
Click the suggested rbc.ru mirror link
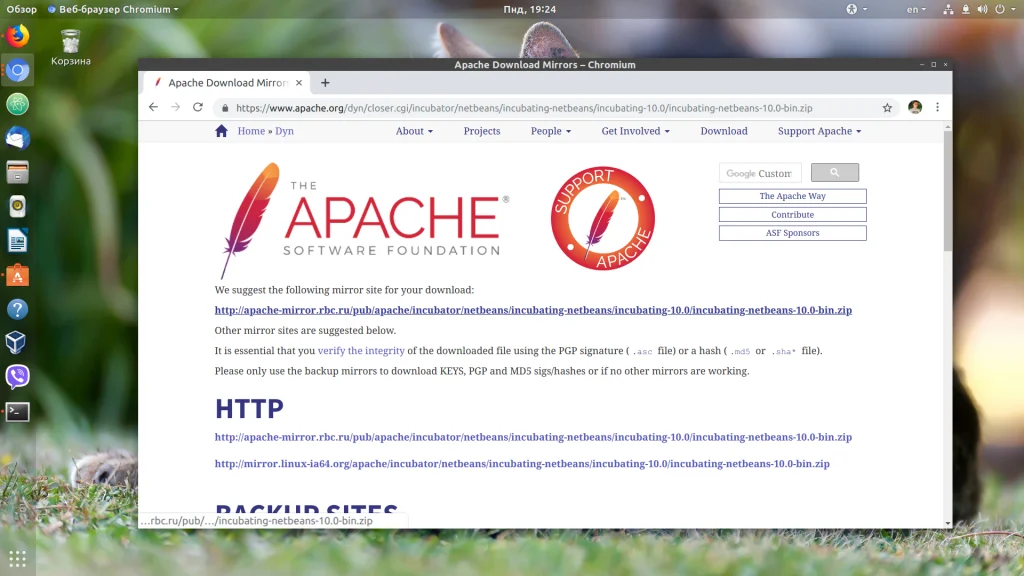(533, 310)
